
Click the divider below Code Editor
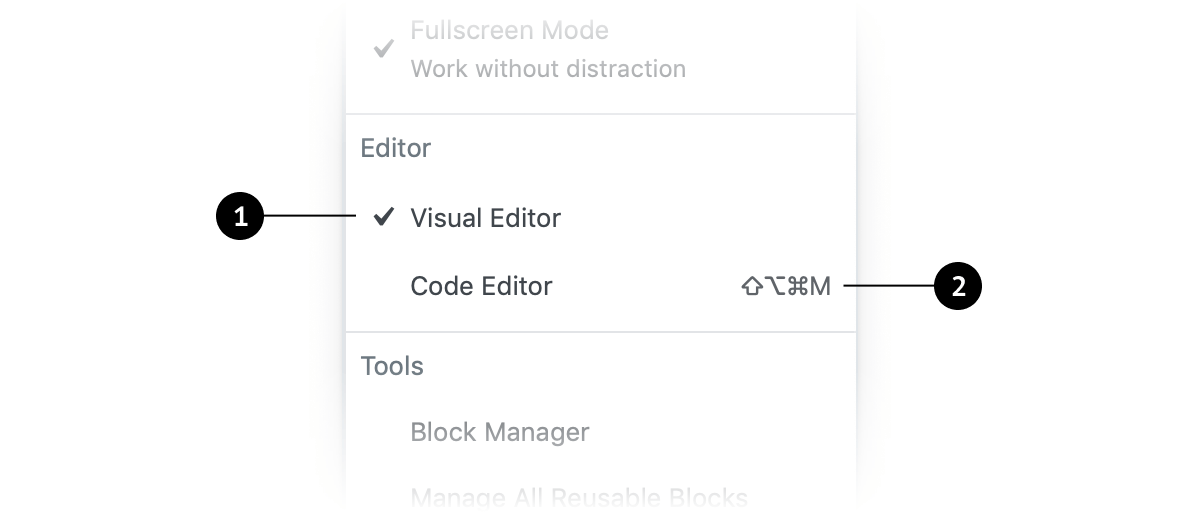601,331
